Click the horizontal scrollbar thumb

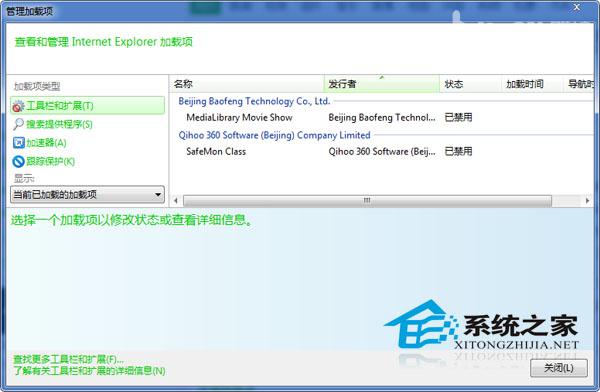367,201
